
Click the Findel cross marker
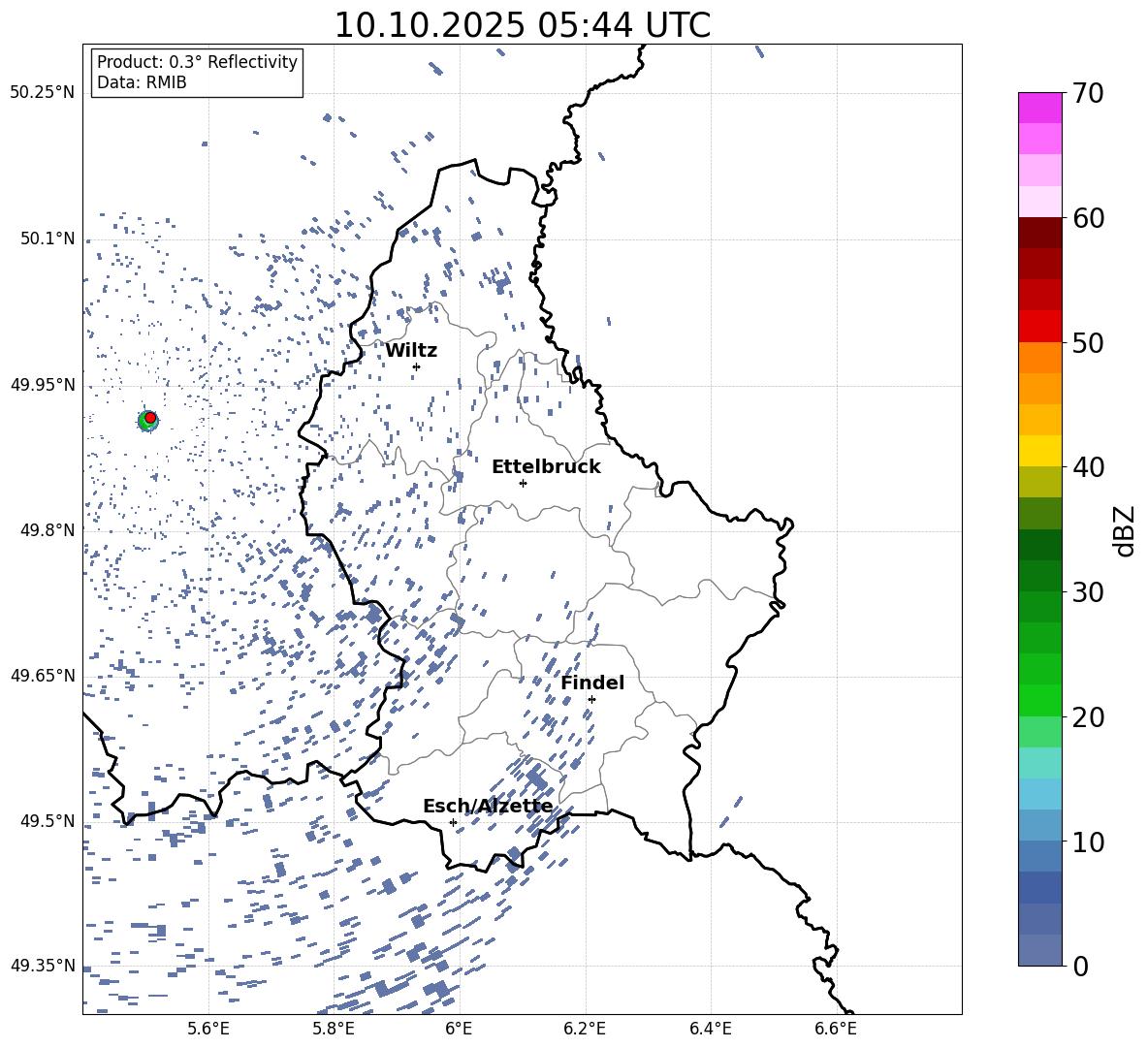coord(591,699)
